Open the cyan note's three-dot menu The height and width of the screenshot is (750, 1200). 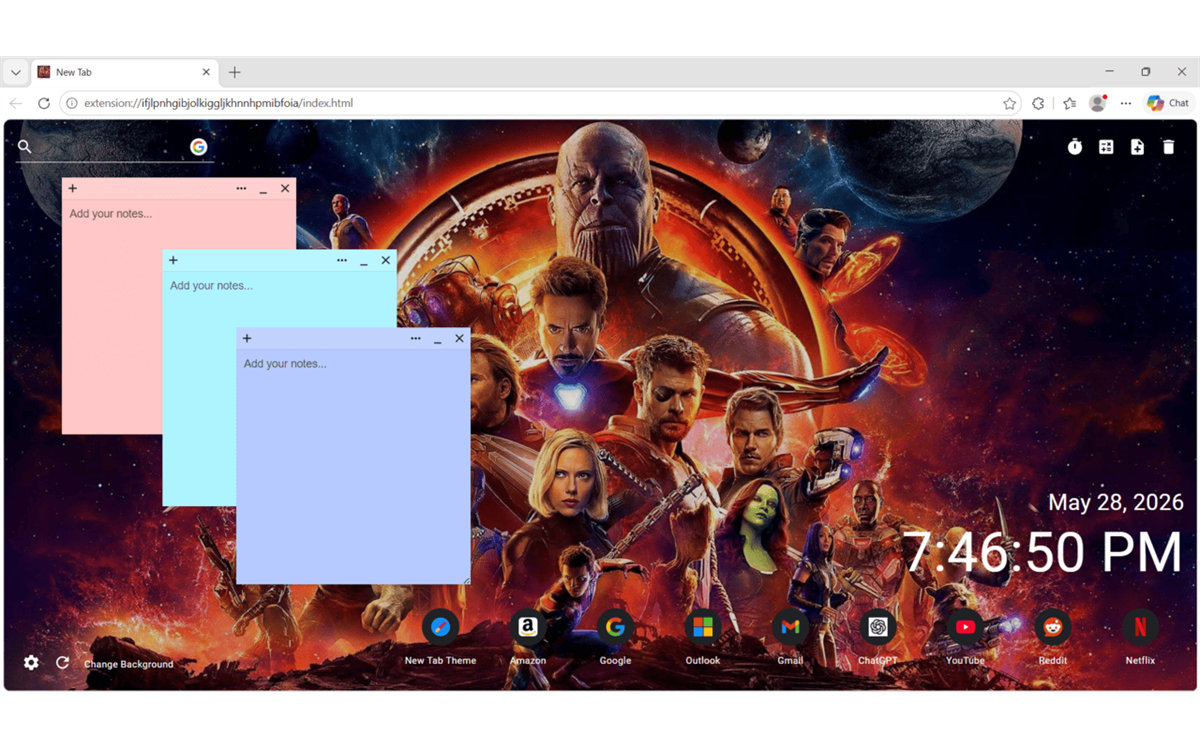342,260
